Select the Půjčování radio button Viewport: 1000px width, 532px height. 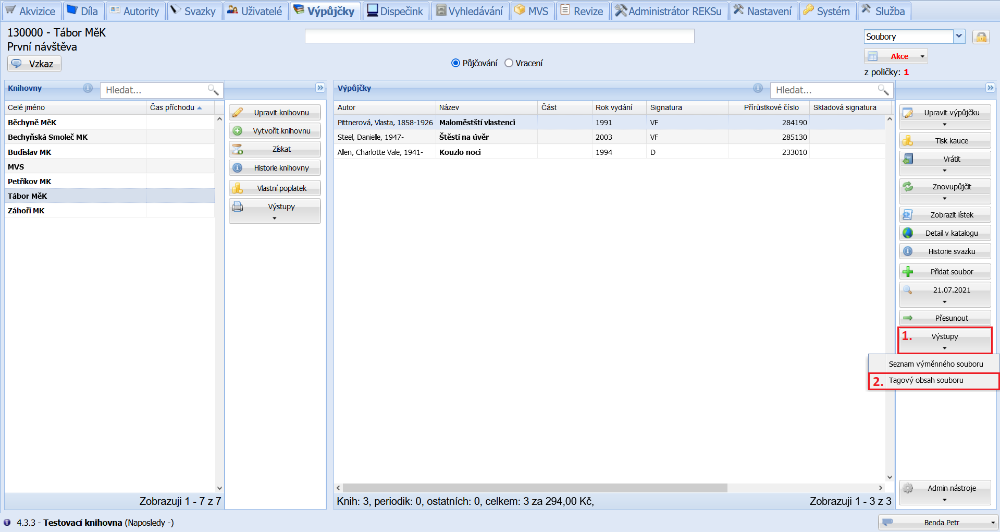point(456,62)
